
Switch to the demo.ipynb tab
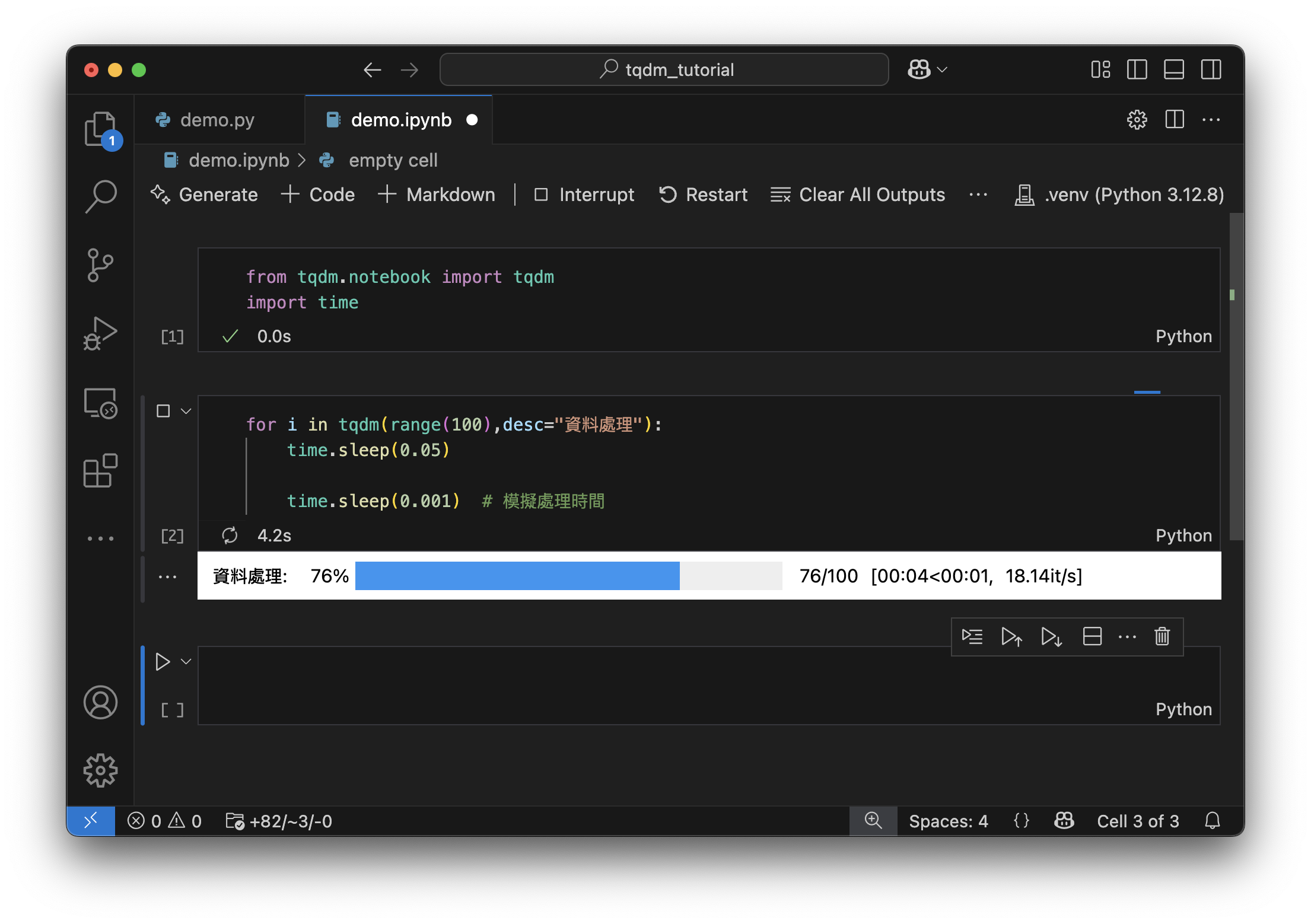[399, 120]
